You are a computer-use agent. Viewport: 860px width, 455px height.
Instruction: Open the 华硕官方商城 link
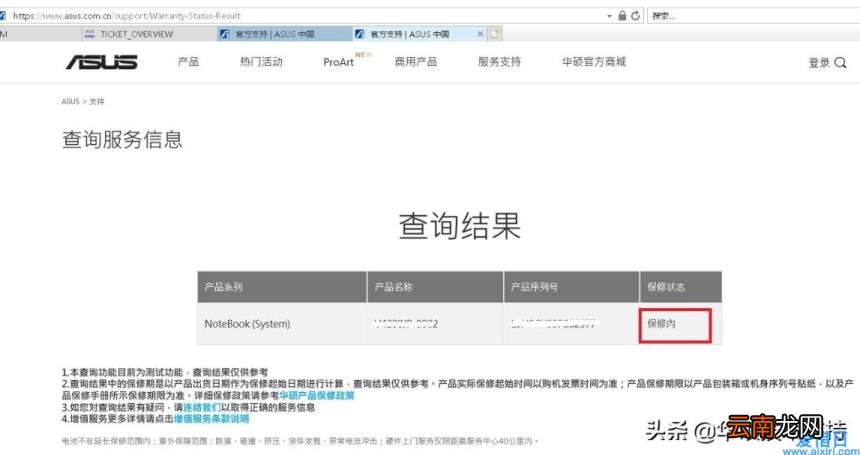(x=593, y=62)
